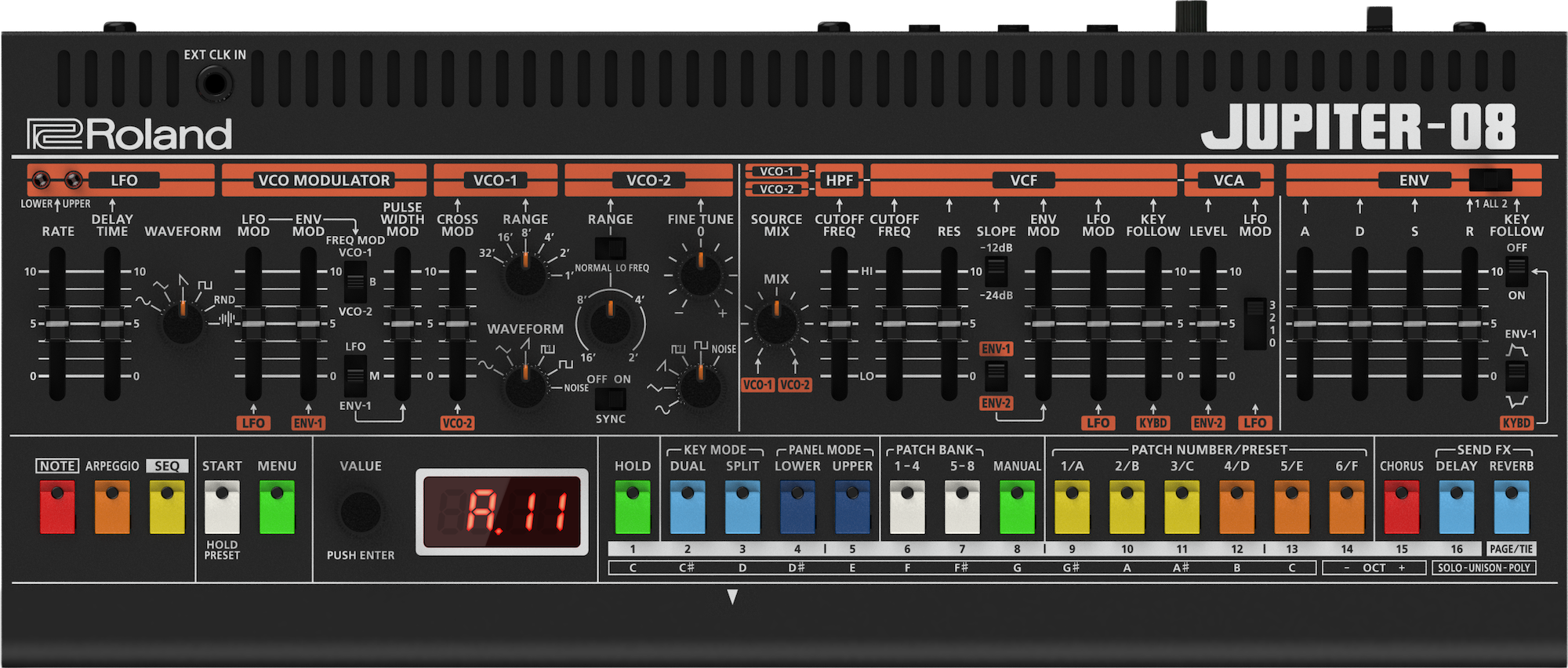Image resolution: width=1568 pixels, height=668 pixels.
Task: Flip the VCO-2 SYNC off/on switch
Action: pyautogui.click(x=610, y=399)
